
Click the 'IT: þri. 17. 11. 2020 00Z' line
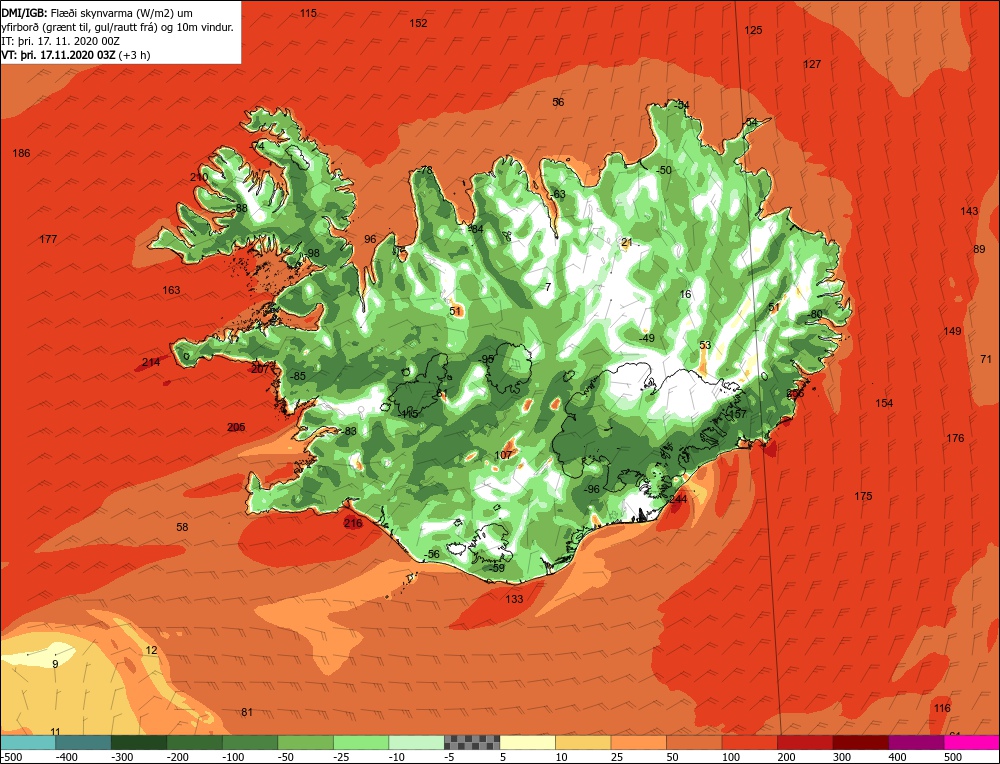point(61,41)
